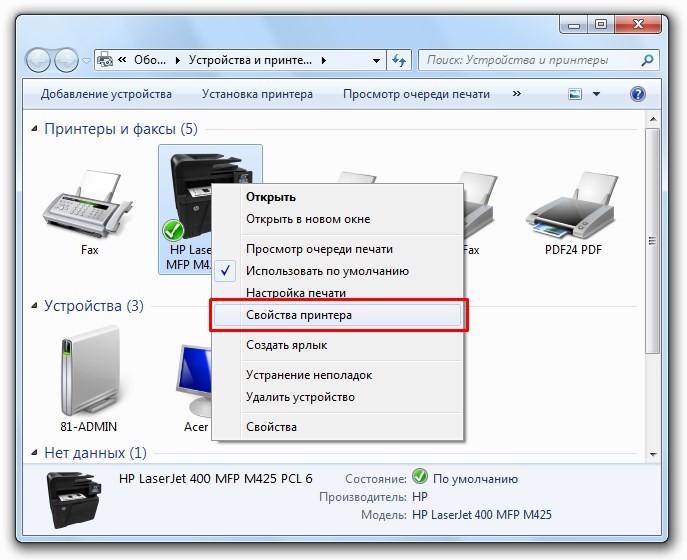
Task: Collapse the Устройства group
Action: [35, 306]
